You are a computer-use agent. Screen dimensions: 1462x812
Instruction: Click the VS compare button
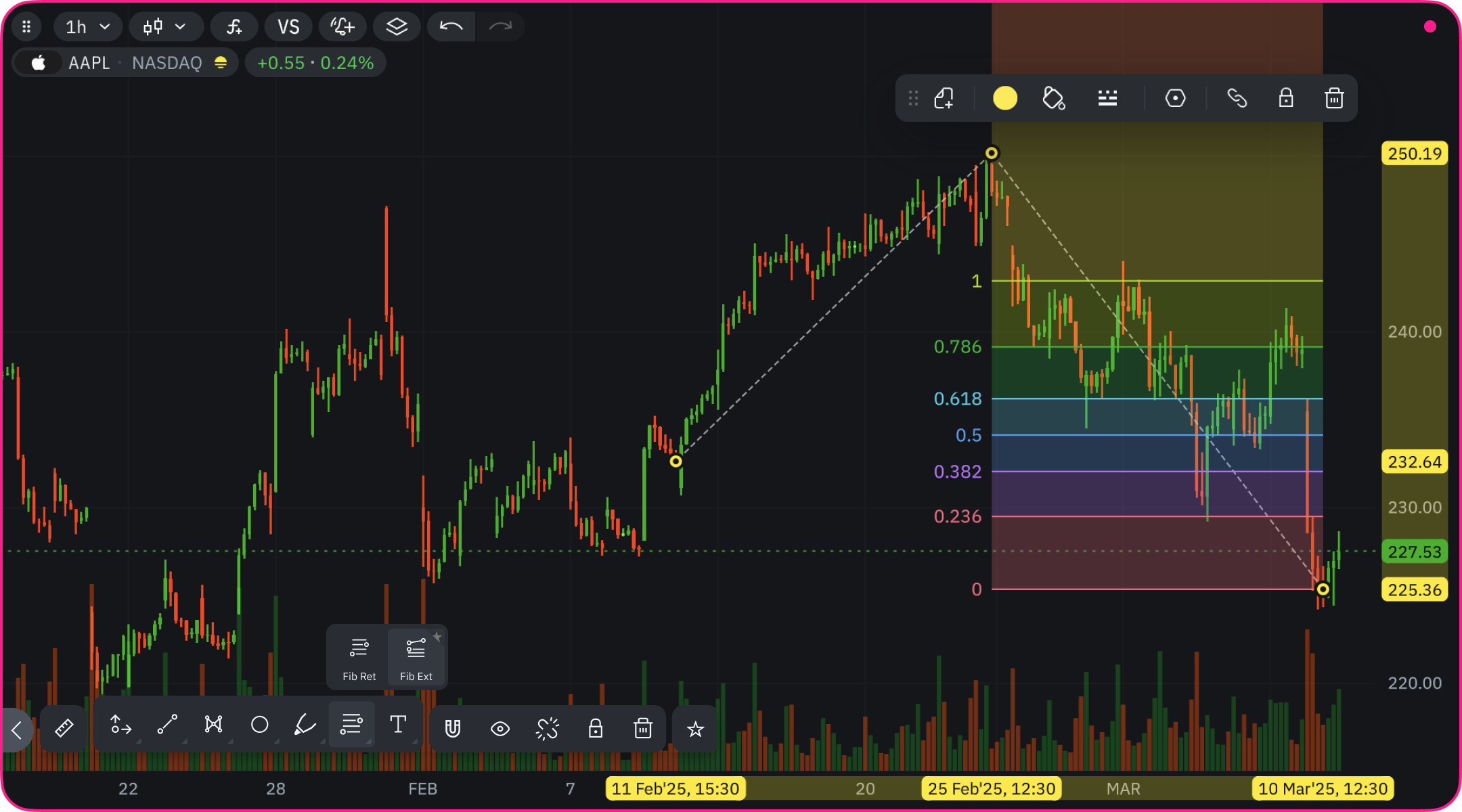coord(288,27)
